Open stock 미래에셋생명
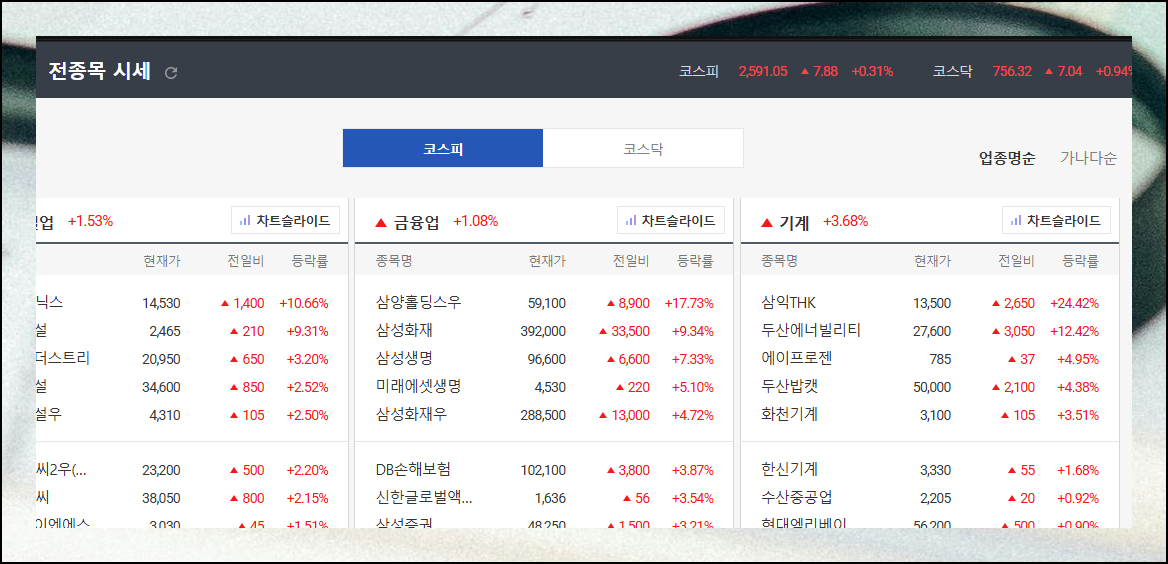The width and height of the screenshot is (1168, 564). coord(419,387)
